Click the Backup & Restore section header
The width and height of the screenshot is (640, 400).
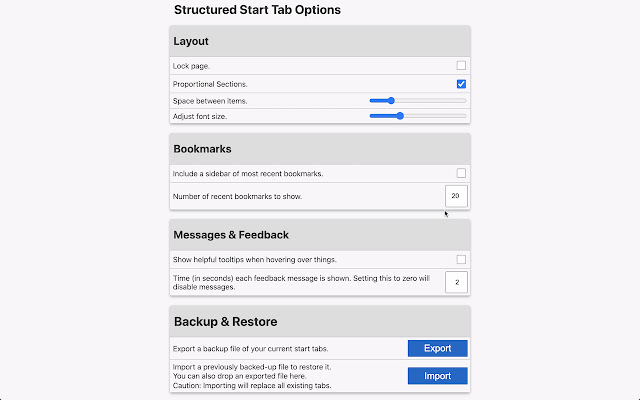225,322
